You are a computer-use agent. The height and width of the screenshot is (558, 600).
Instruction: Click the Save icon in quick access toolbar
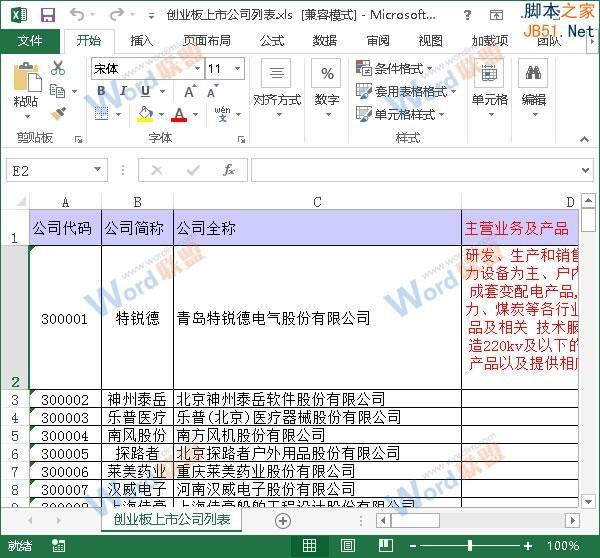[x=48, y=15]
